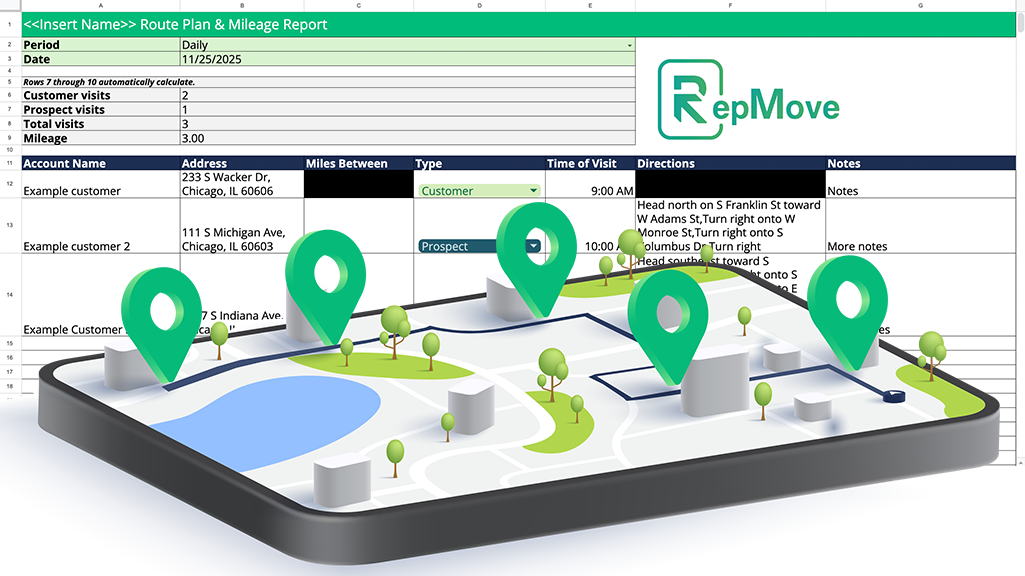Click the rightmost green location pin
This screenshot has height=576, width=1025.
[x=847, y=305]
